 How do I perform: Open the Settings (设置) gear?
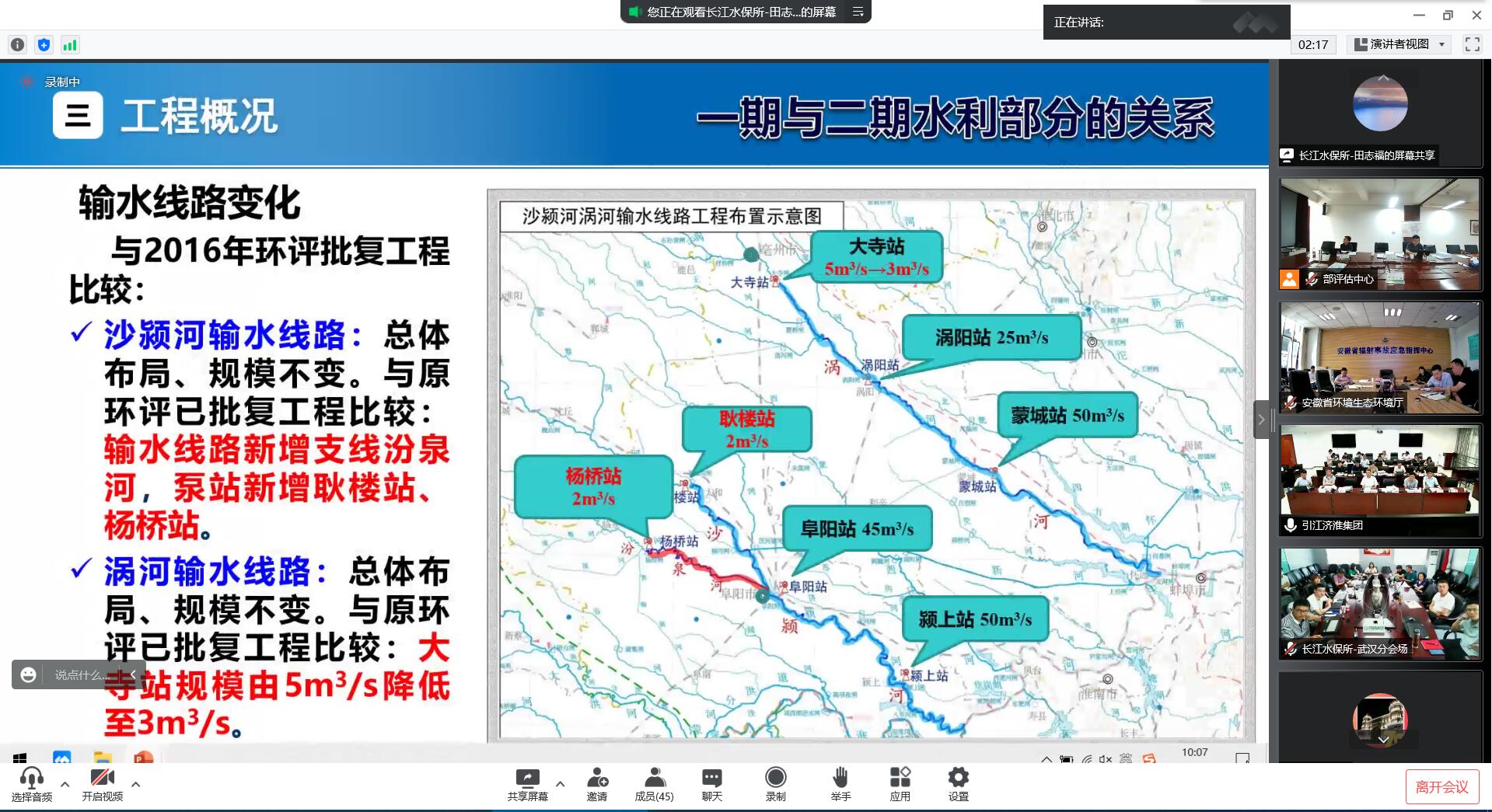pyautogui.click(x=958, y=784)
